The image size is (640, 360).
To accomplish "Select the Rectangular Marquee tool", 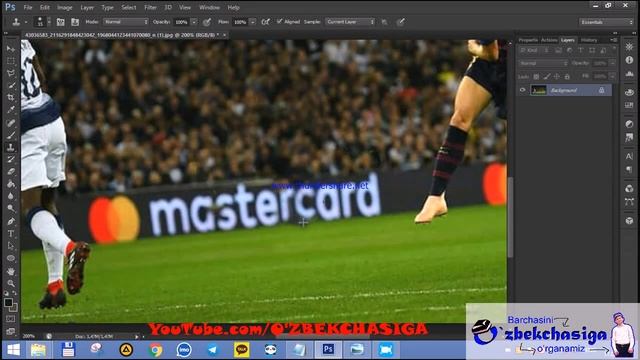I will 11,61.
